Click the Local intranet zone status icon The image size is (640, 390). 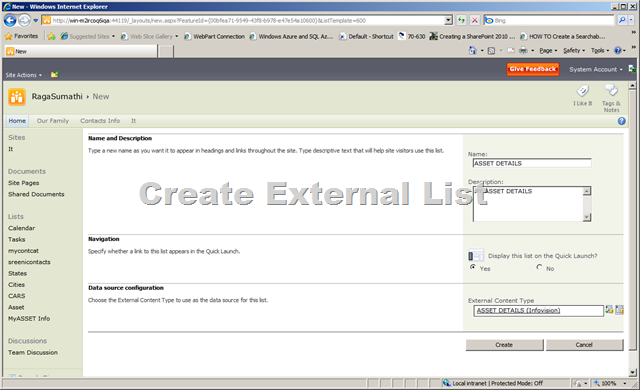coord(447,383)
